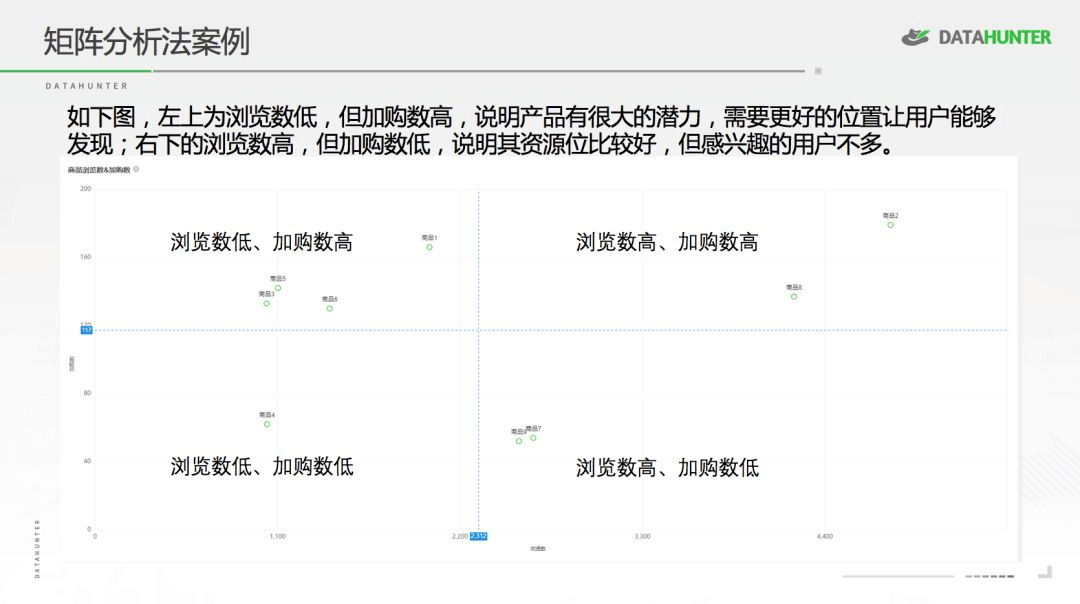This screenshot has width=1080, height=604.
Task: Click quadrant label 浏览数高、加购数低
Action: click(667, 468)
